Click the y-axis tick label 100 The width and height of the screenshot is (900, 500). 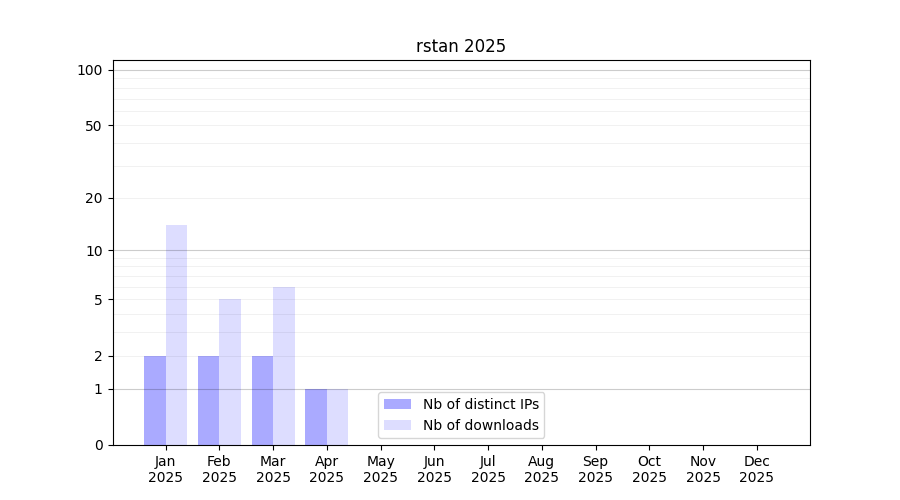coord(90,70)
